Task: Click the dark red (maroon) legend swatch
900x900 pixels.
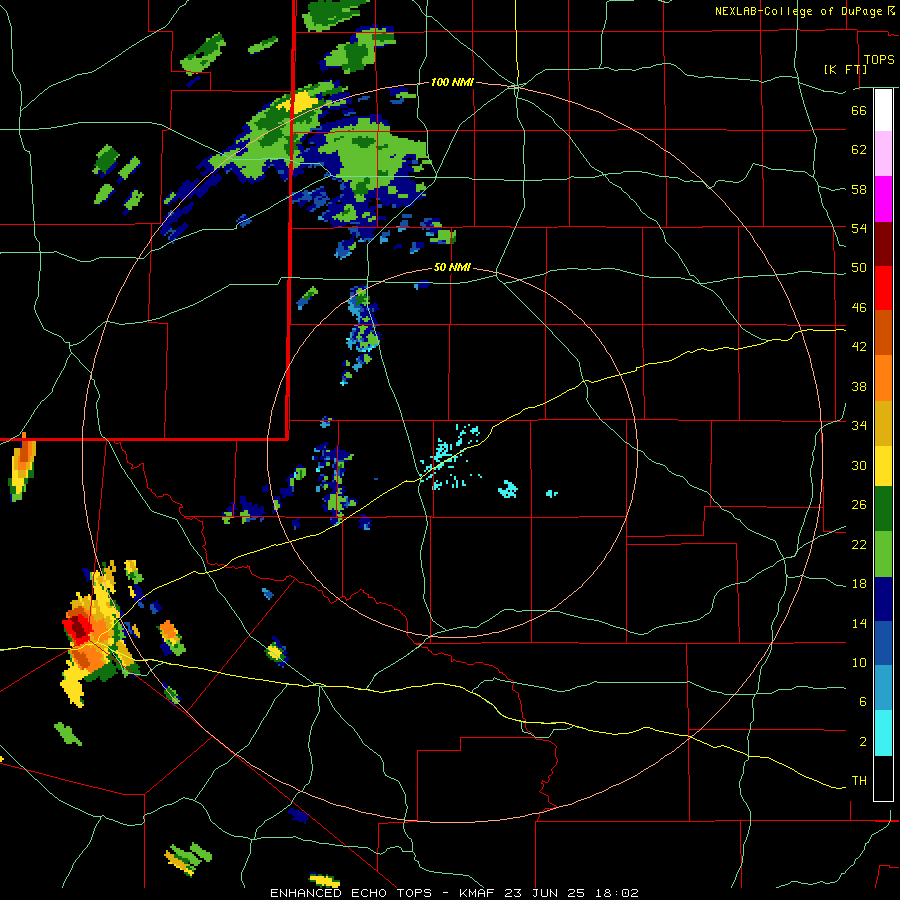Action: click(883, 244)
